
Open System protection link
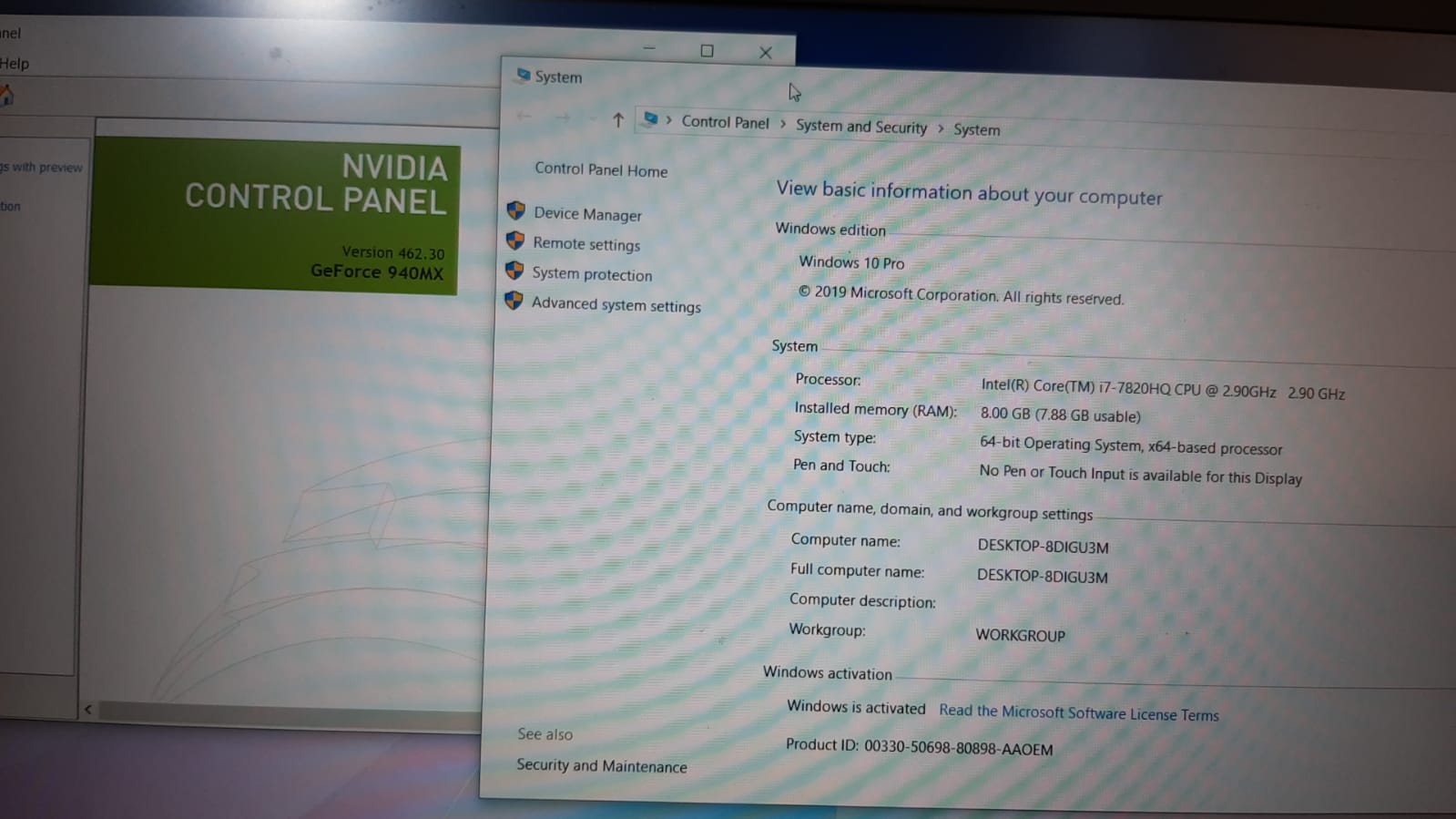click(592, 274)
